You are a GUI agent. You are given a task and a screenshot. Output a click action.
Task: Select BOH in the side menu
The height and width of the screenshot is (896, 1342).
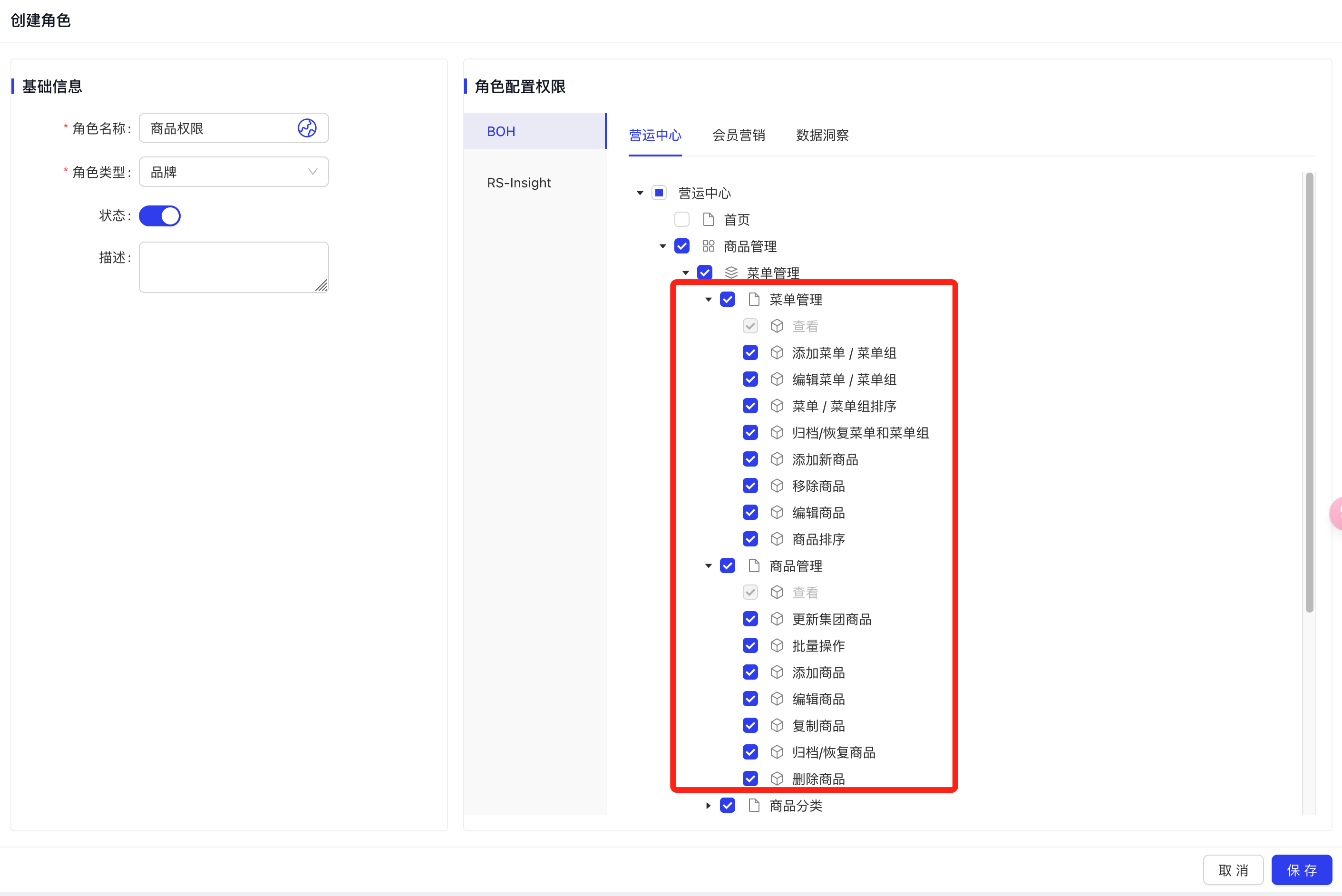pos(535,131)
